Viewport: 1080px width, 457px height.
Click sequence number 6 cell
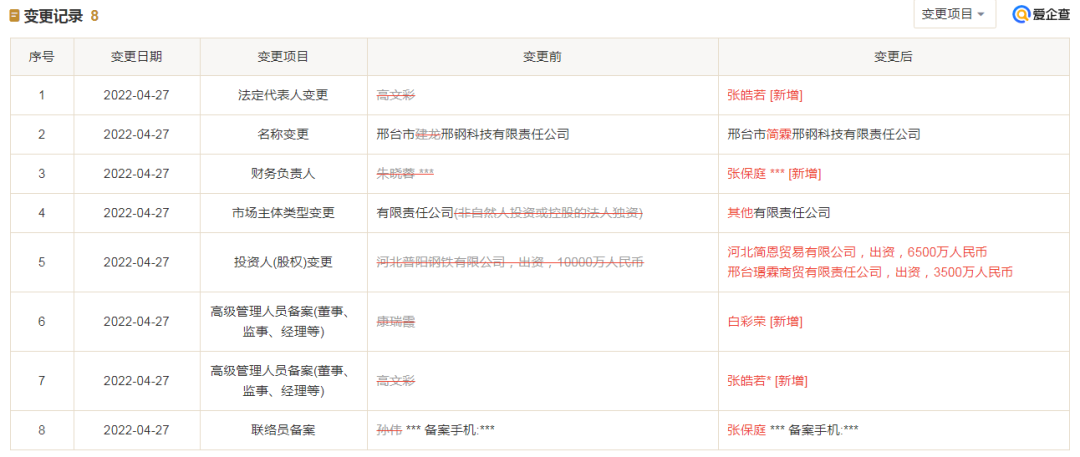pyautogui.click(x=41, y=321)
